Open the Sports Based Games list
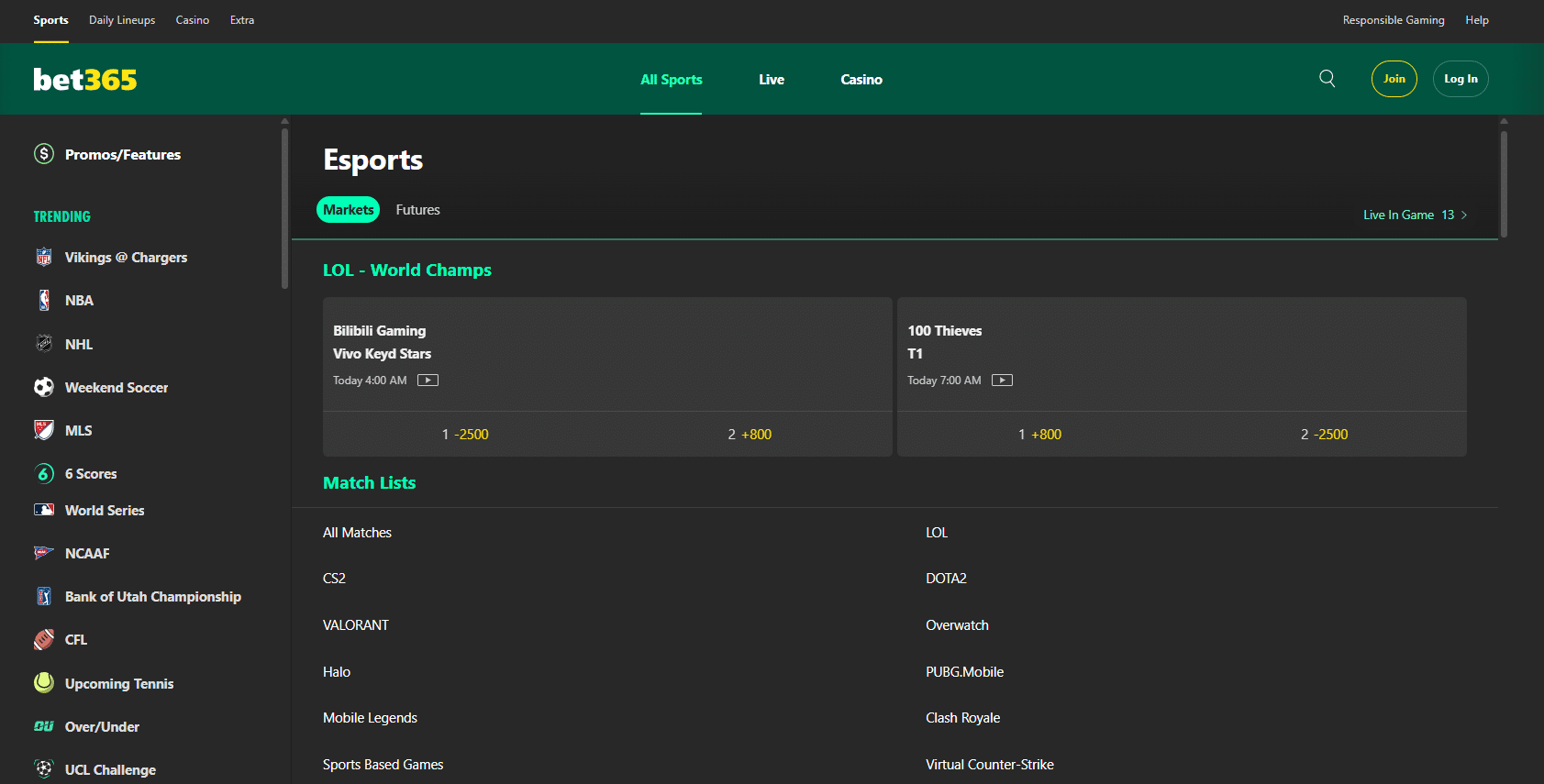Image resolution: width=1544 pixels, height=784 pixels. 383,765
